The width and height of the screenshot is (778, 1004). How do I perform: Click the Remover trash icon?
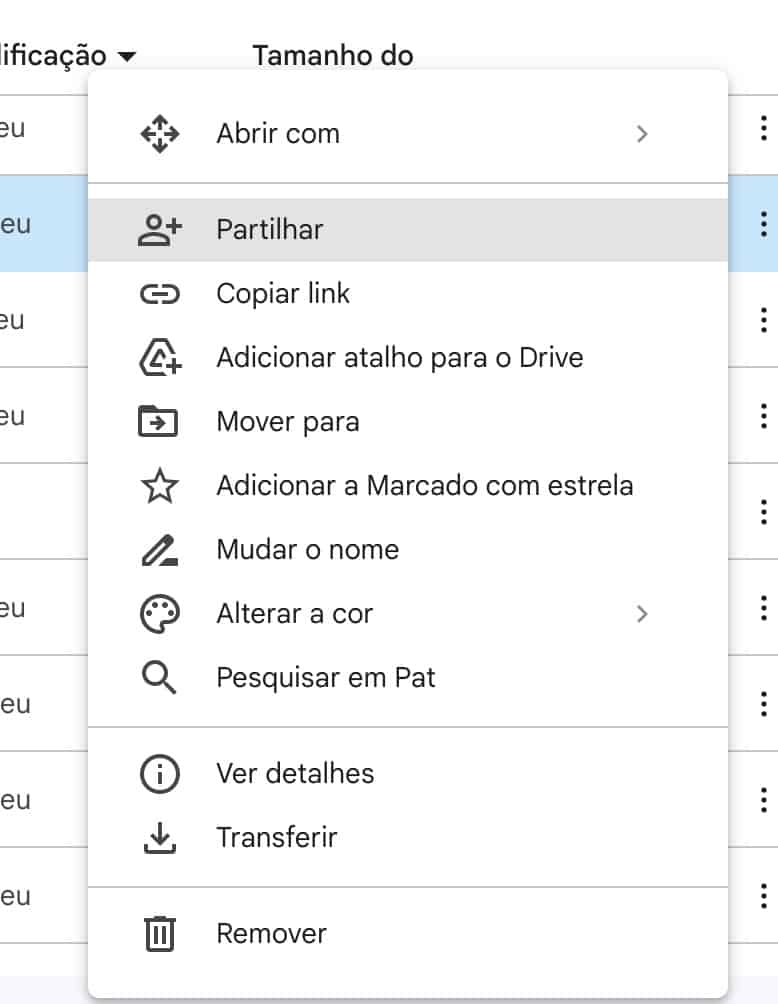(x=159, y=933)
